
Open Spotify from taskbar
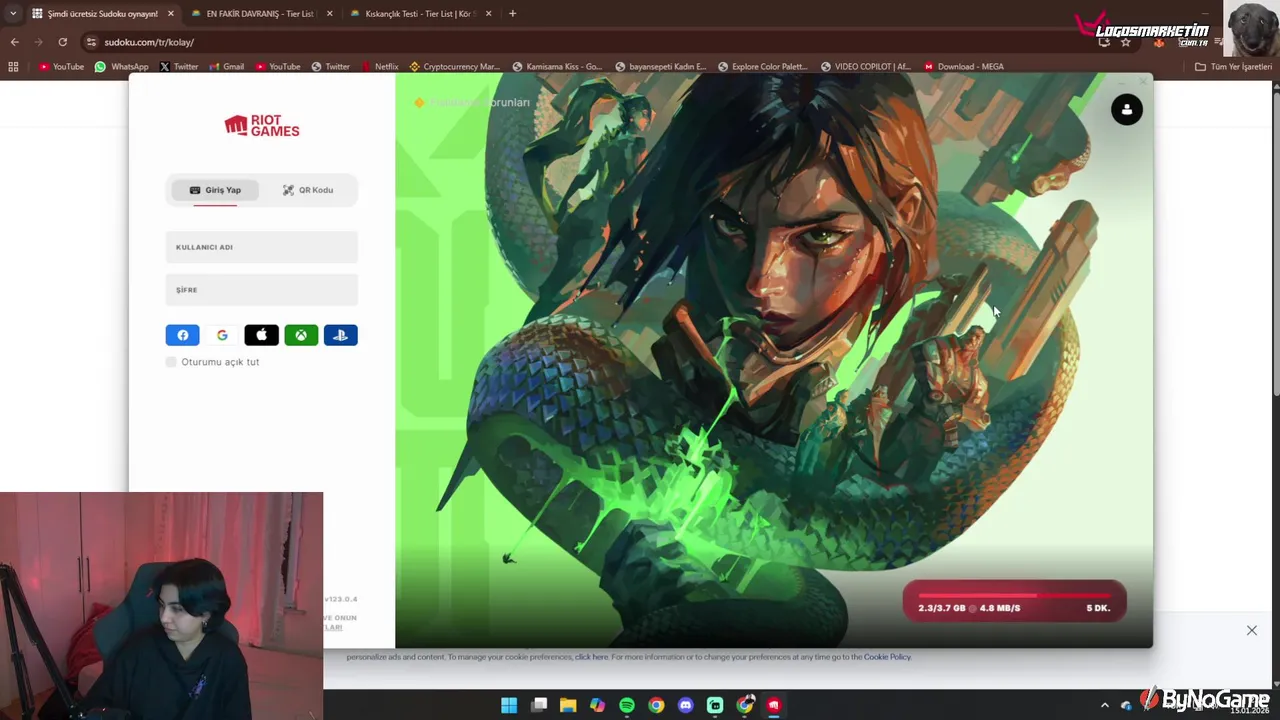tap(627, 705)
